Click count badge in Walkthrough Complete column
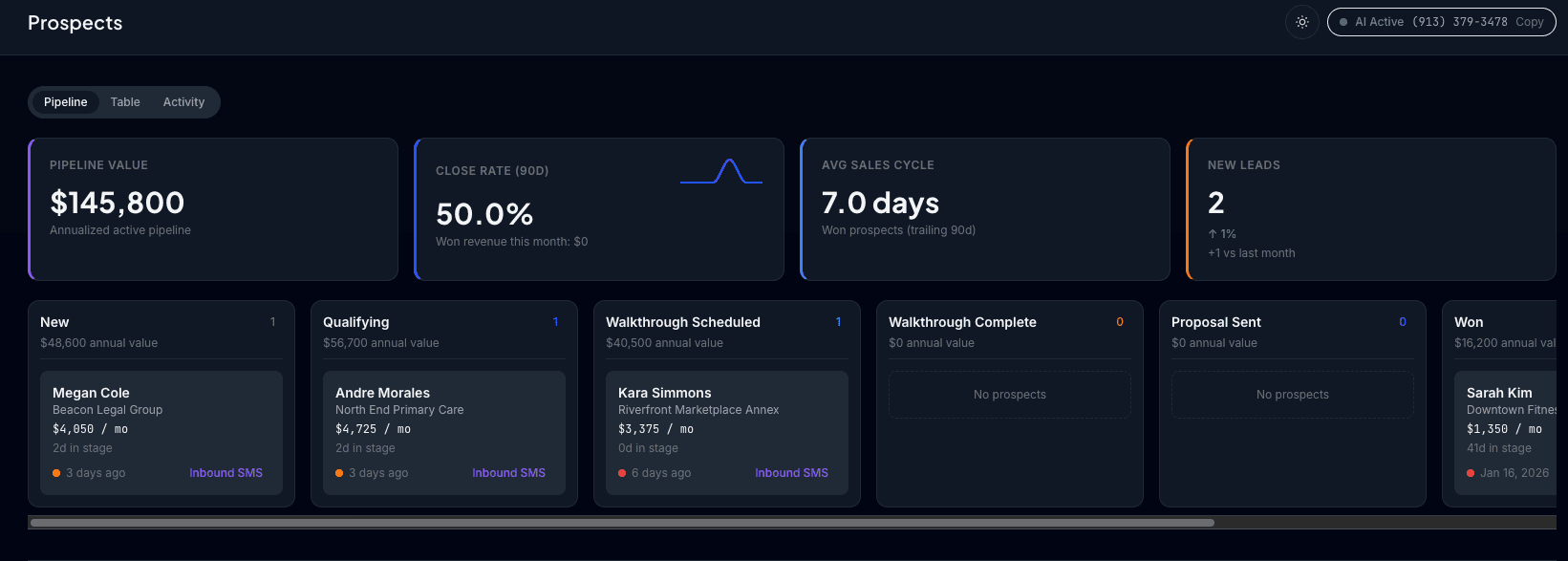This screenshot has width=1568, height=561. coord(1120,322)
